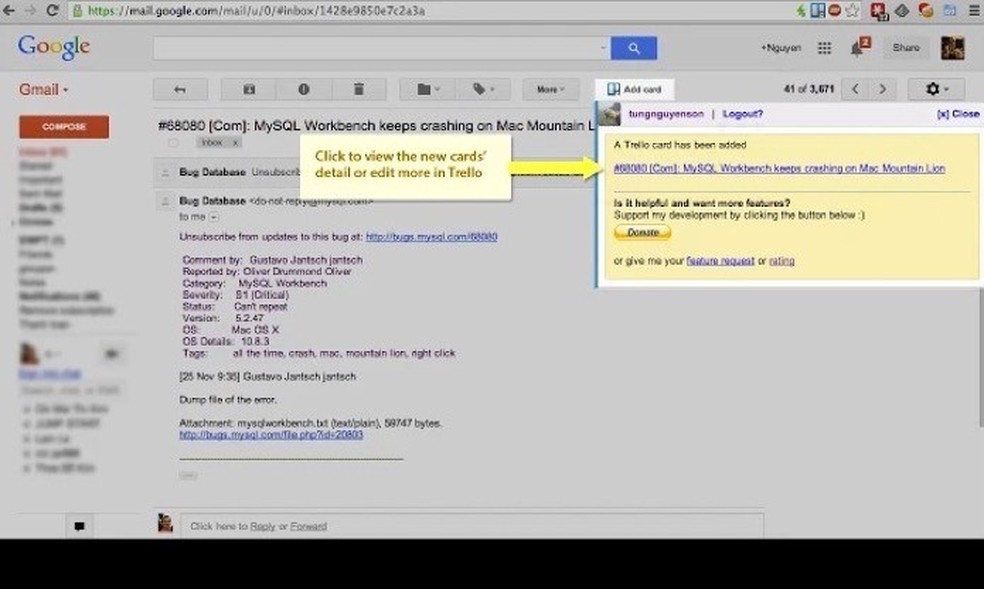This screenshot has width=984, height=589.
Task: Open the Gmail search button
Action: click(x=633, y=47)
